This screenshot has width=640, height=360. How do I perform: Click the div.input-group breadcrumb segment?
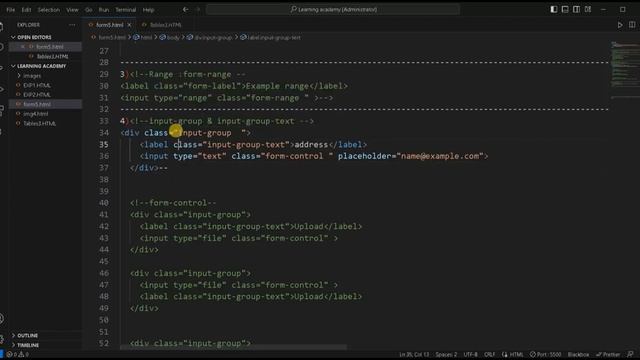(x=209, y=38)
